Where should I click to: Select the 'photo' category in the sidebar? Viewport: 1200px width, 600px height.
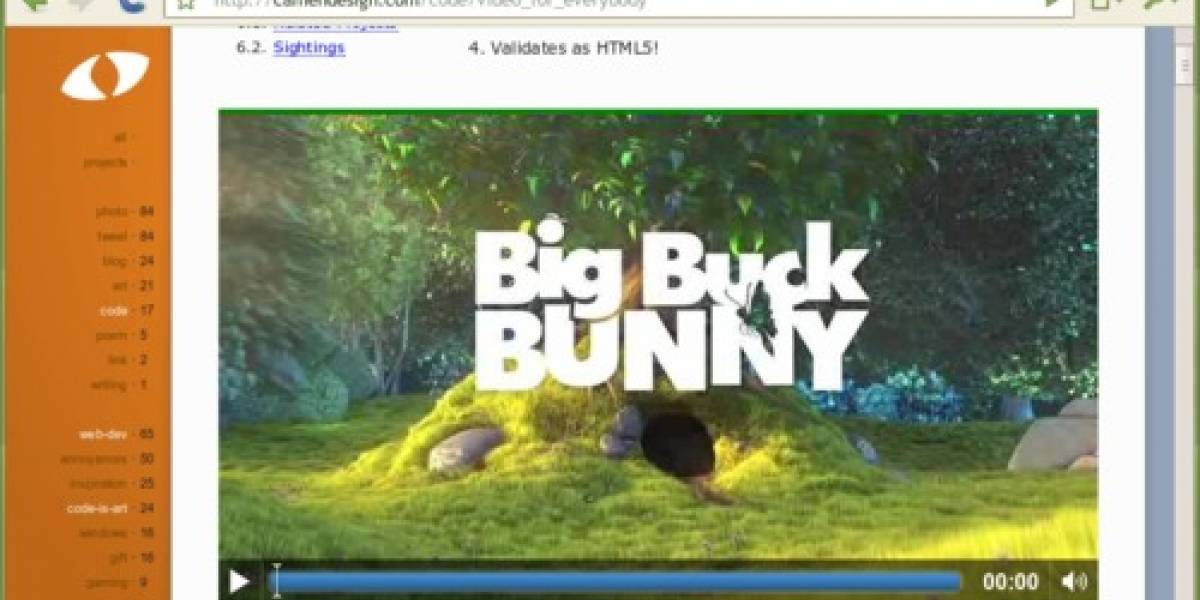click(112, 212)
